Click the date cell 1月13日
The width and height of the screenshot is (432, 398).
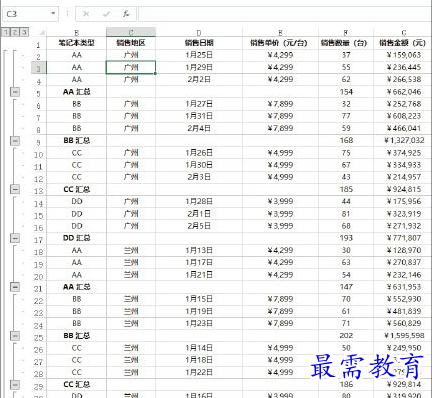199,250
